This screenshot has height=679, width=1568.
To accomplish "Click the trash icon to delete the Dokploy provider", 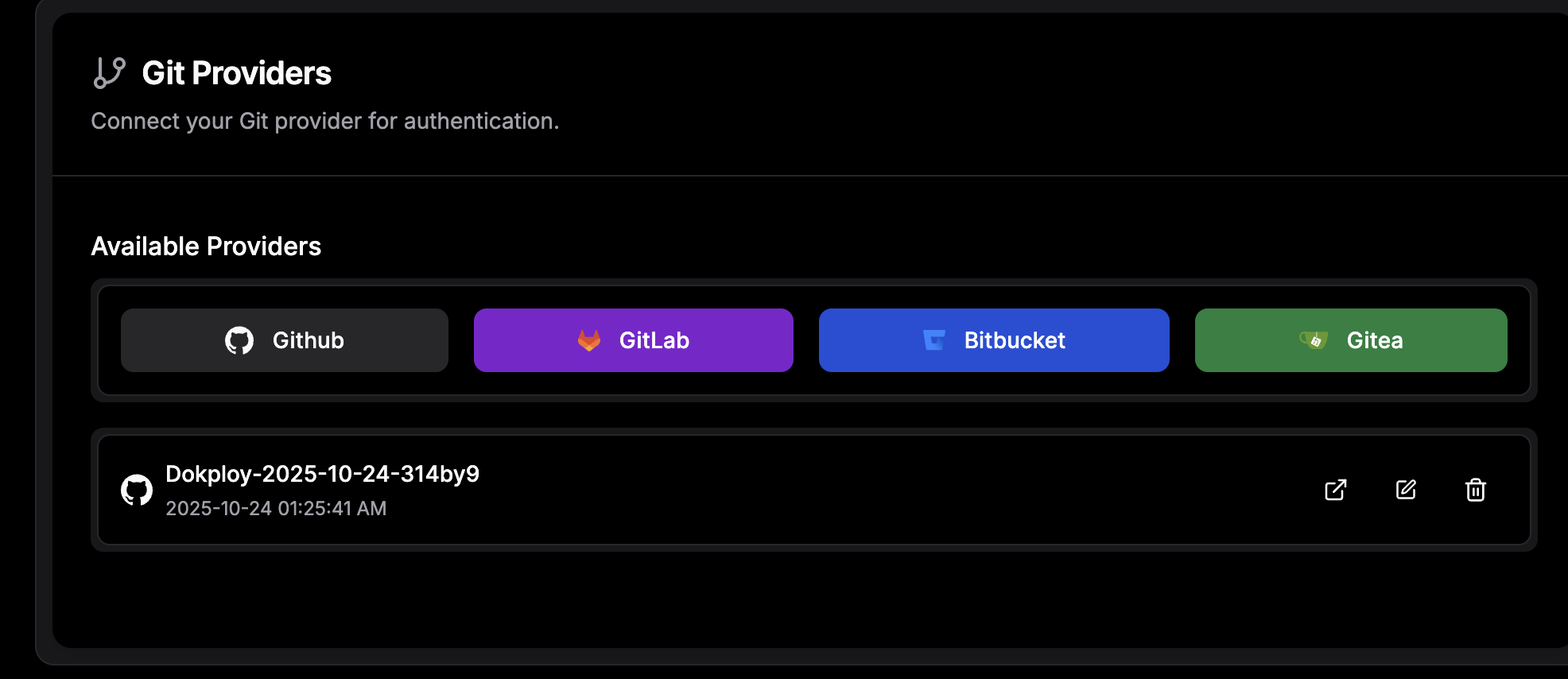I will pyautogui.click(x=1476, y=490).
